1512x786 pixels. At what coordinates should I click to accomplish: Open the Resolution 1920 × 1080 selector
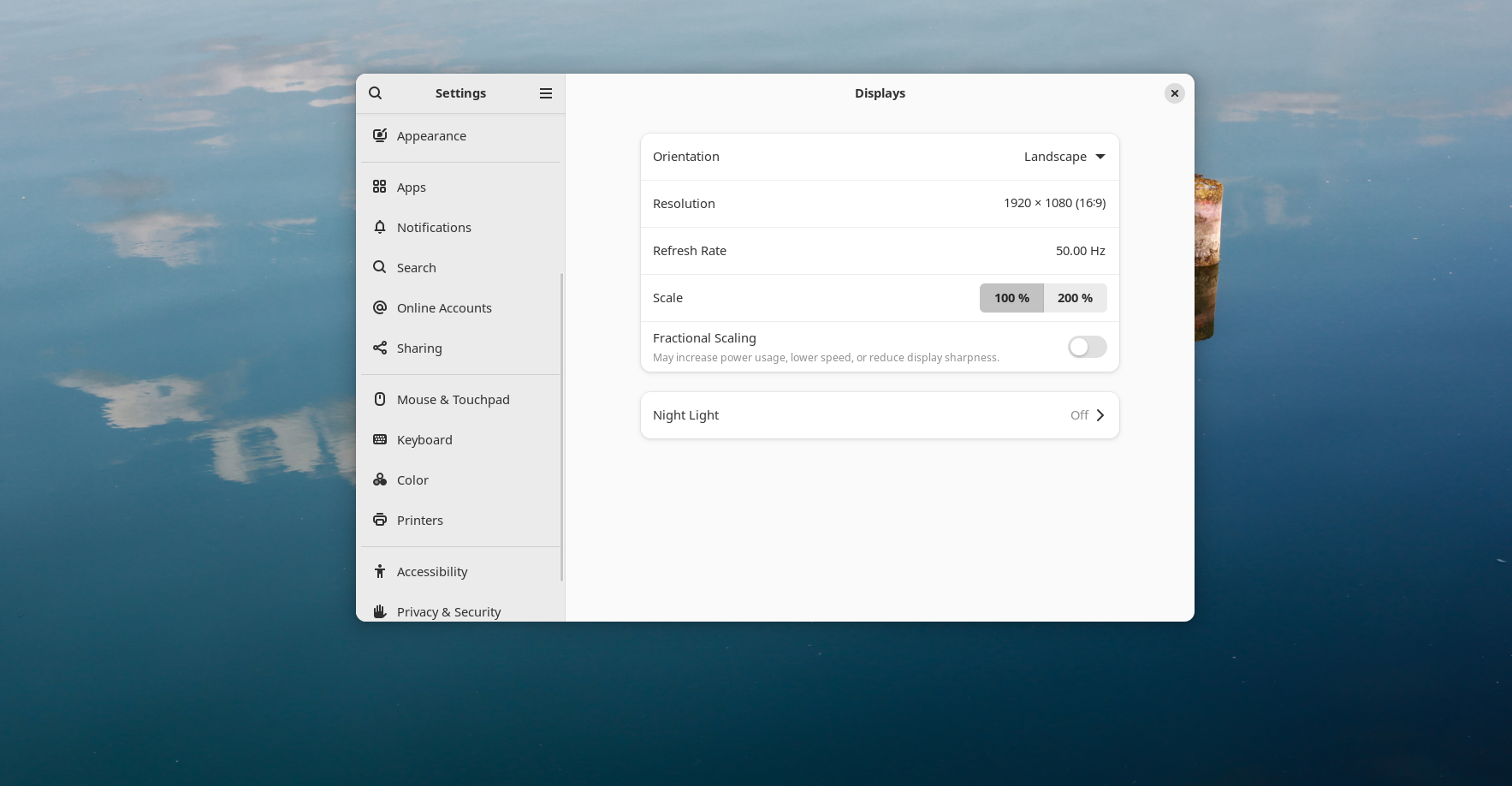[1053, 204]
